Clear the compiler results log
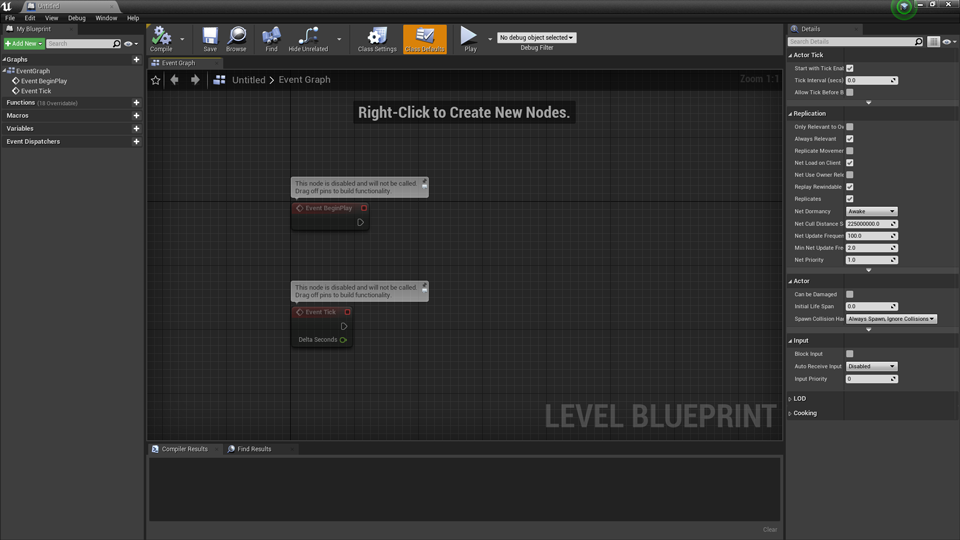 tap(770, 530)
